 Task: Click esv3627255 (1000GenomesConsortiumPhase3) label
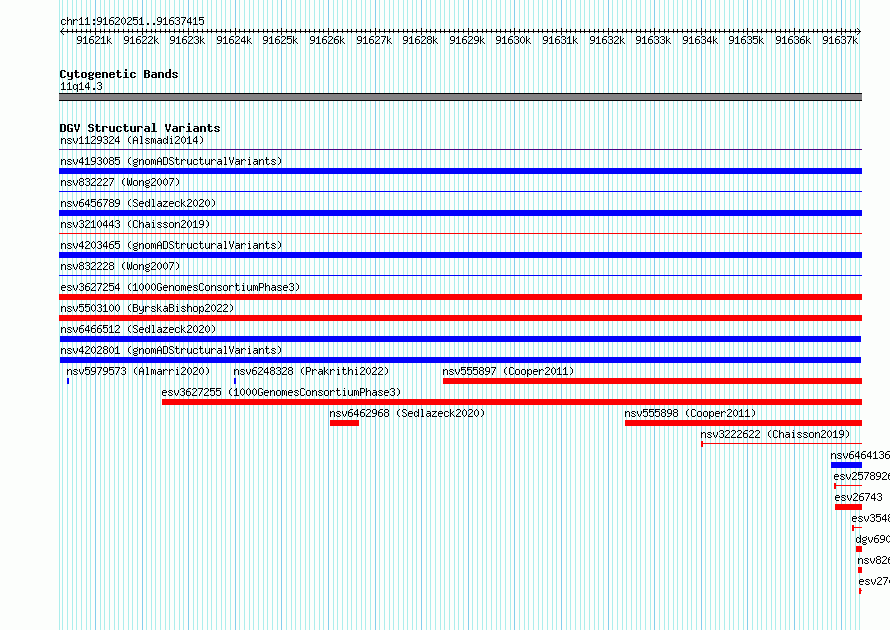click(281, 392)
